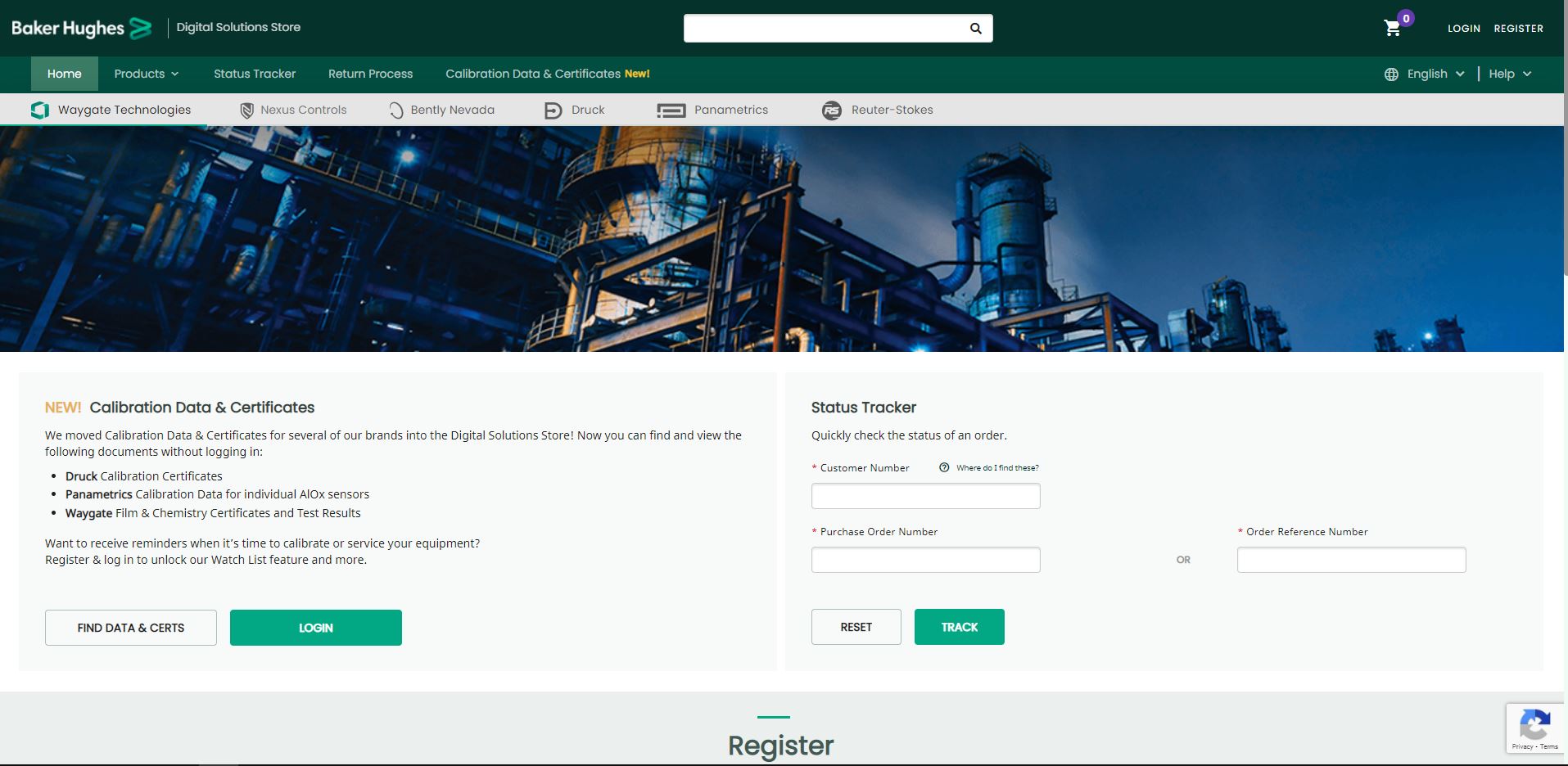Select the Druck brand tab
Image resolution: width=1568 pixels, height=766 pixels.
coord(575,110)
